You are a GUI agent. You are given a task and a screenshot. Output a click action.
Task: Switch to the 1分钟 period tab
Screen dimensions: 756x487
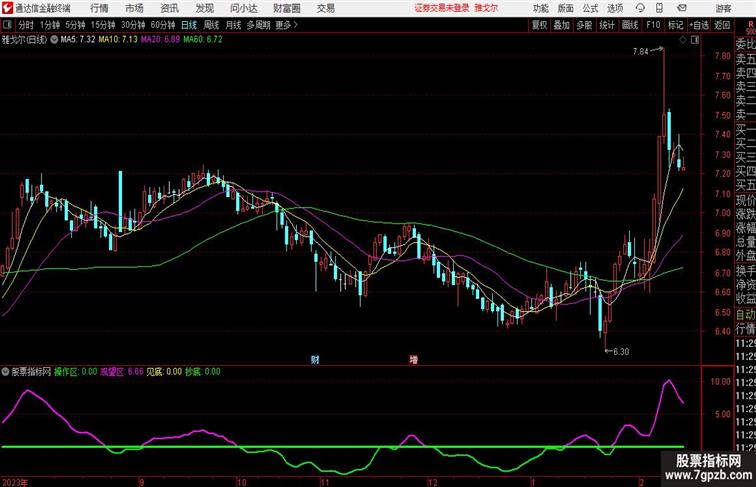[50, 25]
